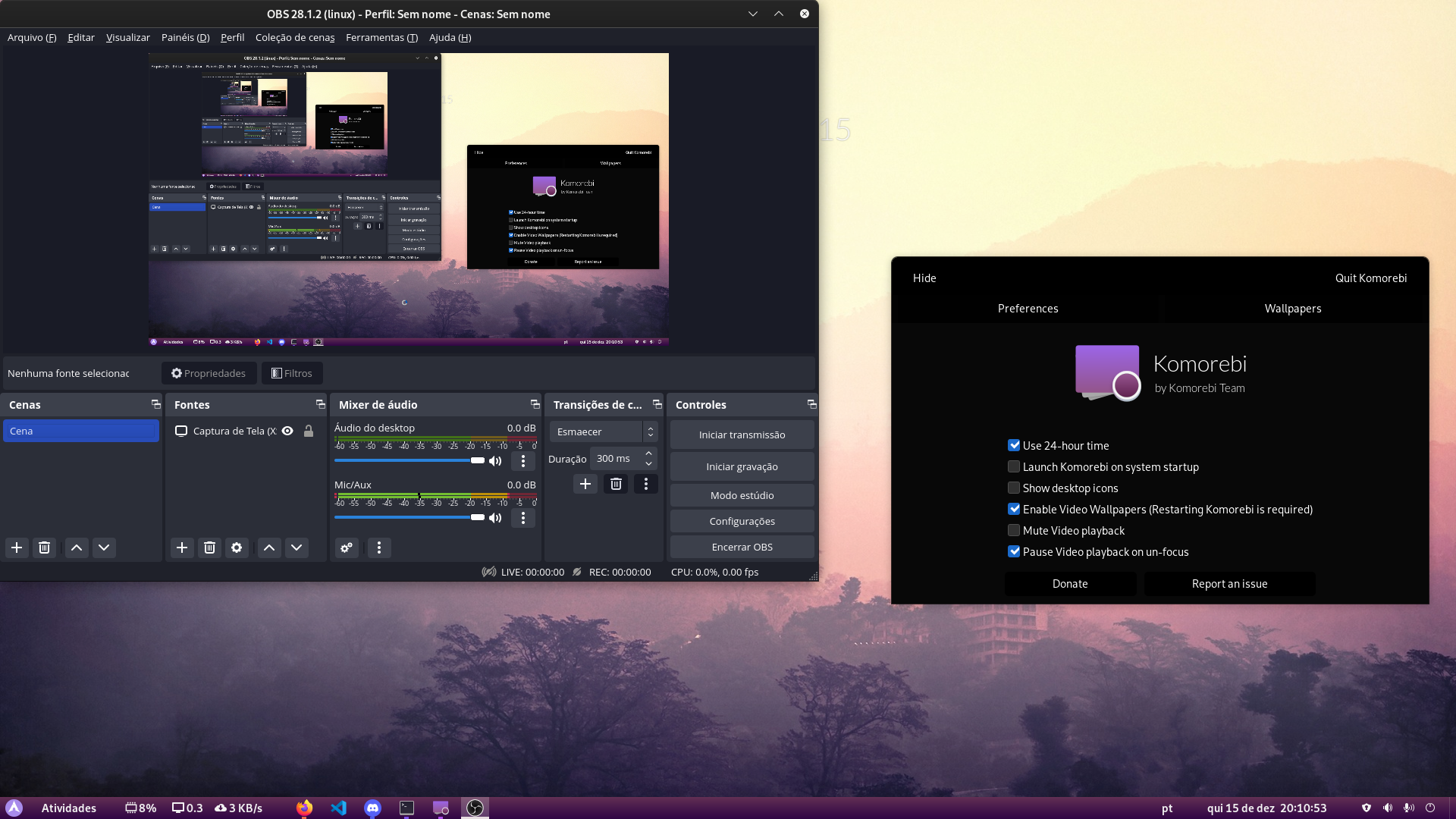The image size is (1456, 819).
Task: Add a new source in Fontes panel
Action: coord(182,548)
